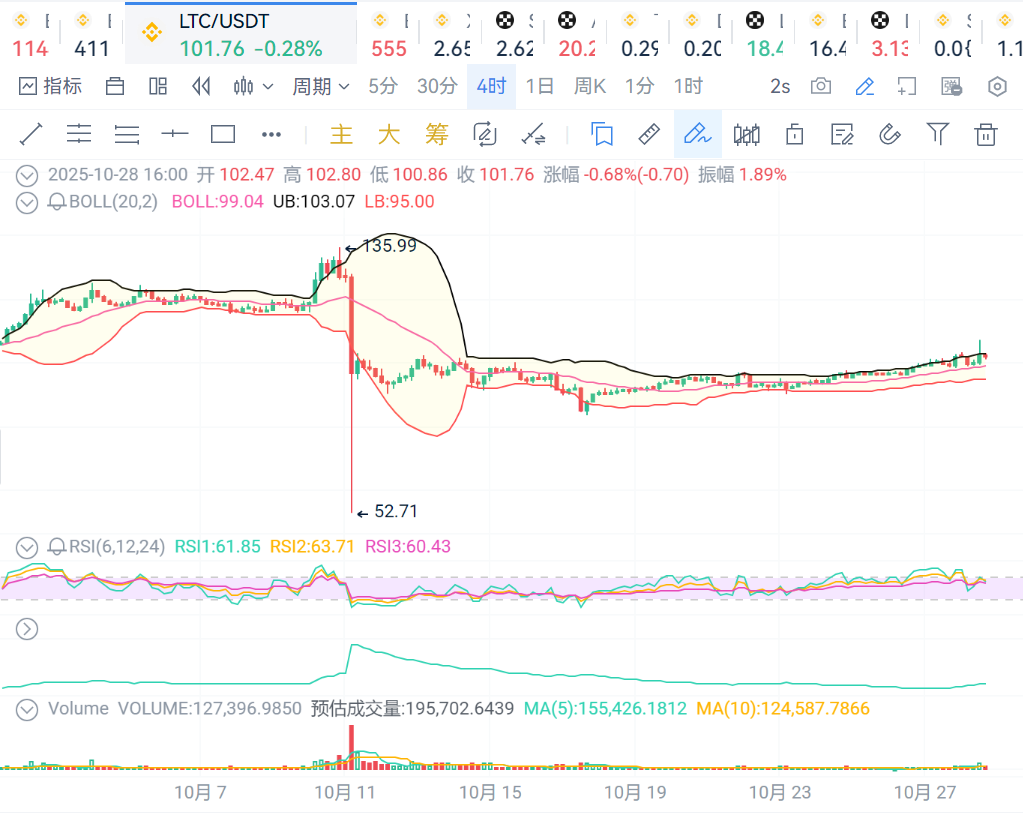Screen dimensions: 1023x814
Task: Click the 135.99 high price marker
Action: point(388,246)
